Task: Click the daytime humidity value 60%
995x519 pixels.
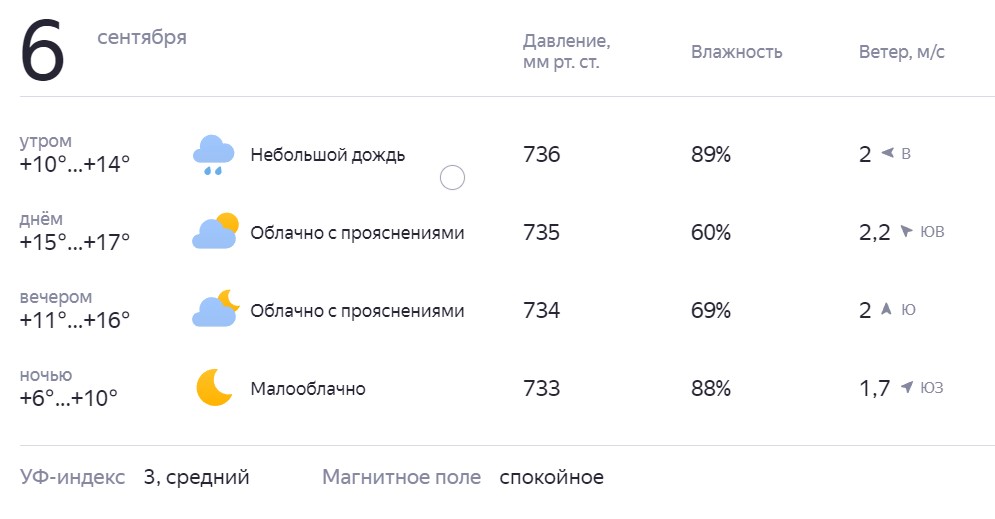Action: tap(711, 232)
